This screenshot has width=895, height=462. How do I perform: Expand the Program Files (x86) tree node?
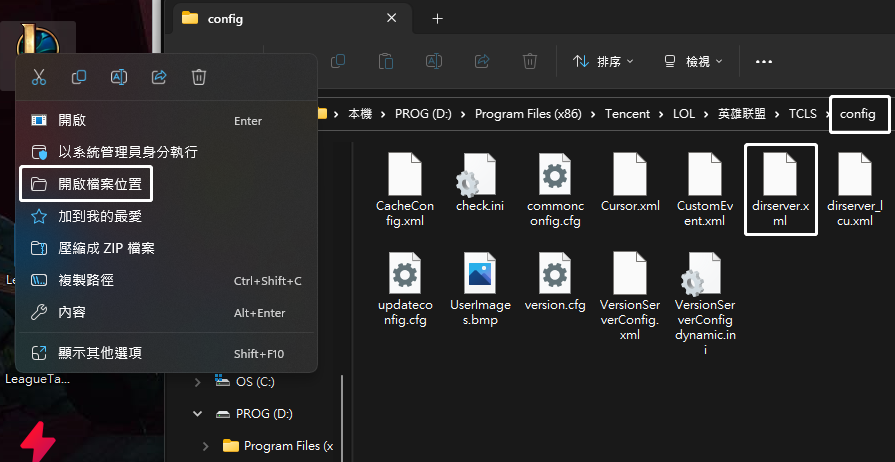coord(206,445)
